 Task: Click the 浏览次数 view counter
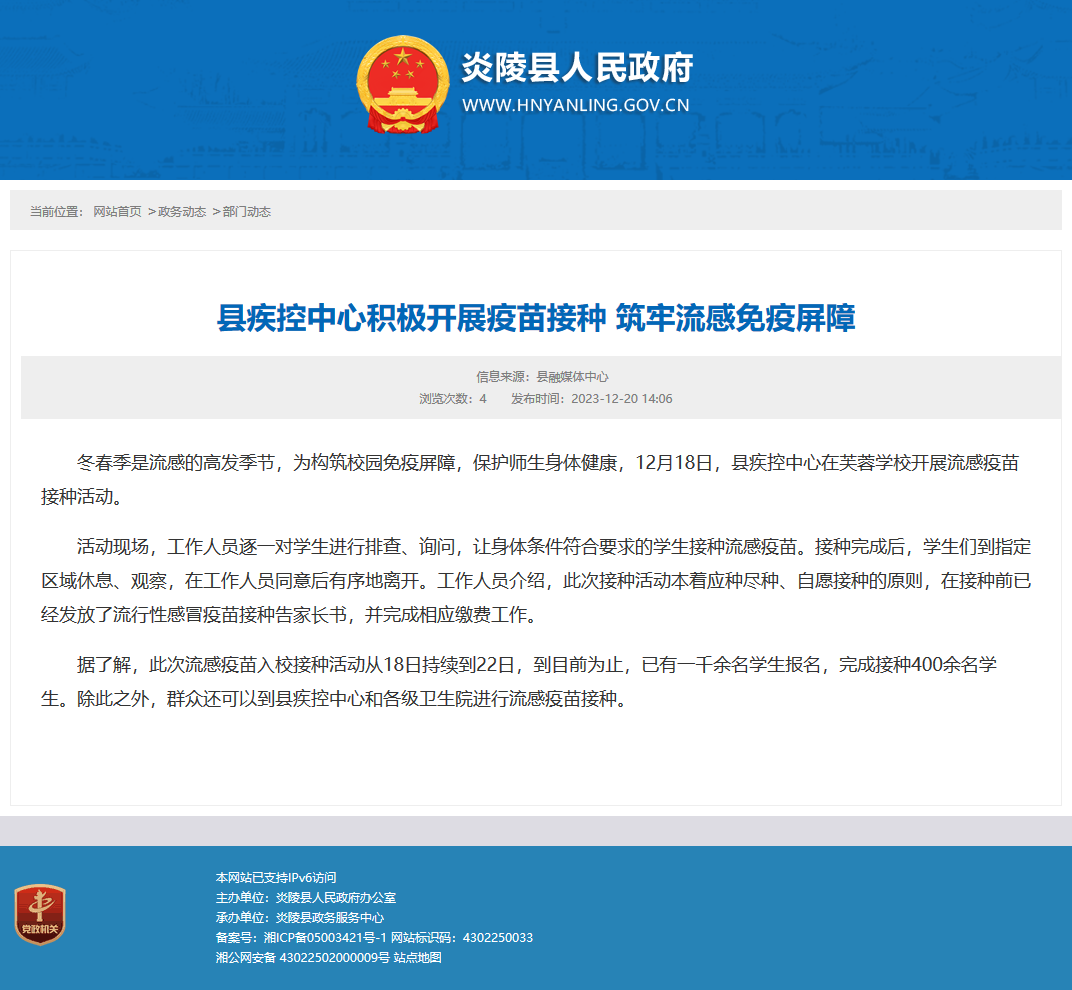click(x=453, y=399)
